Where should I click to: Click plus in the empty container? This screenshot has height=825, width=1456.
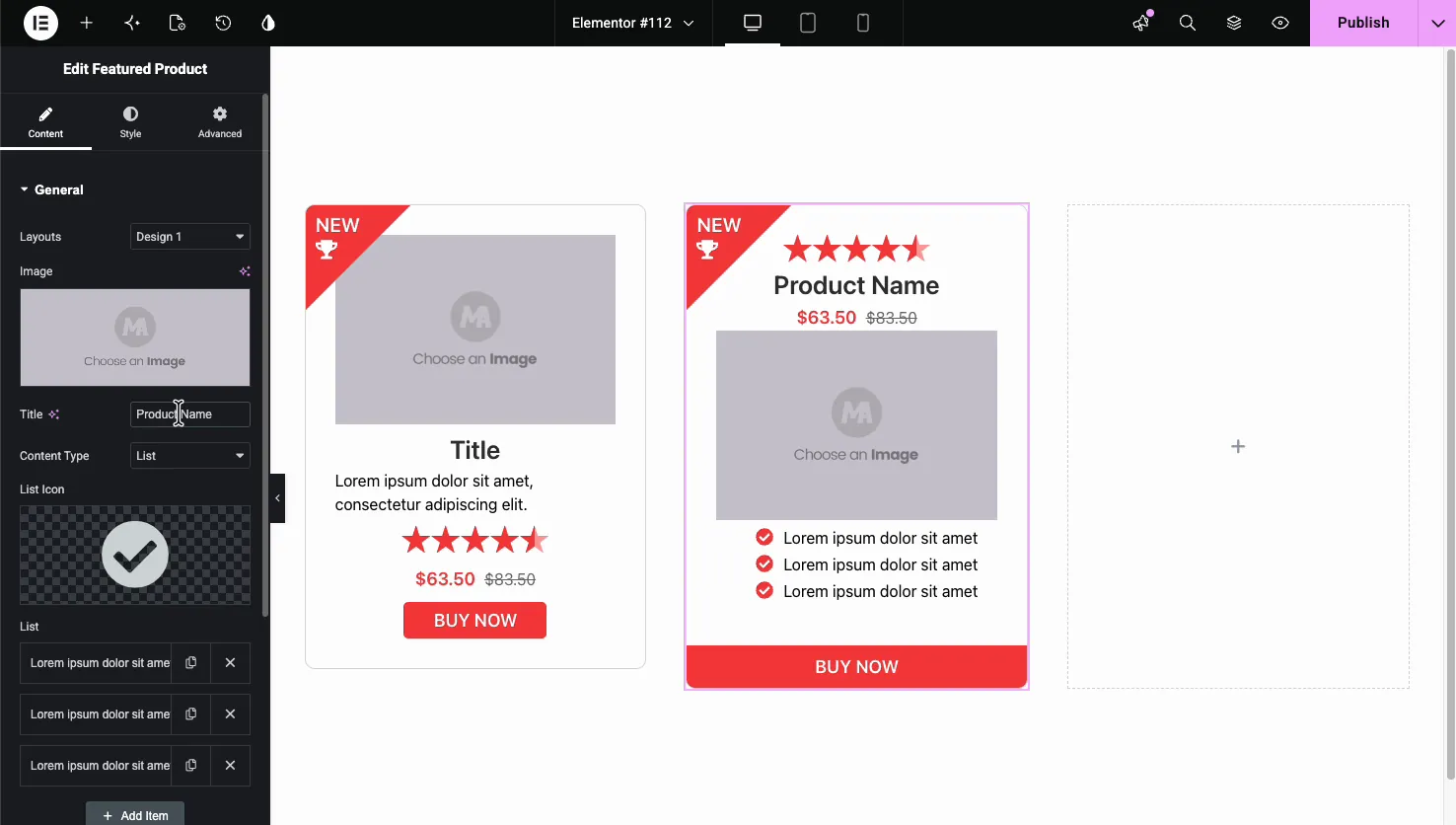[1238, 447]
